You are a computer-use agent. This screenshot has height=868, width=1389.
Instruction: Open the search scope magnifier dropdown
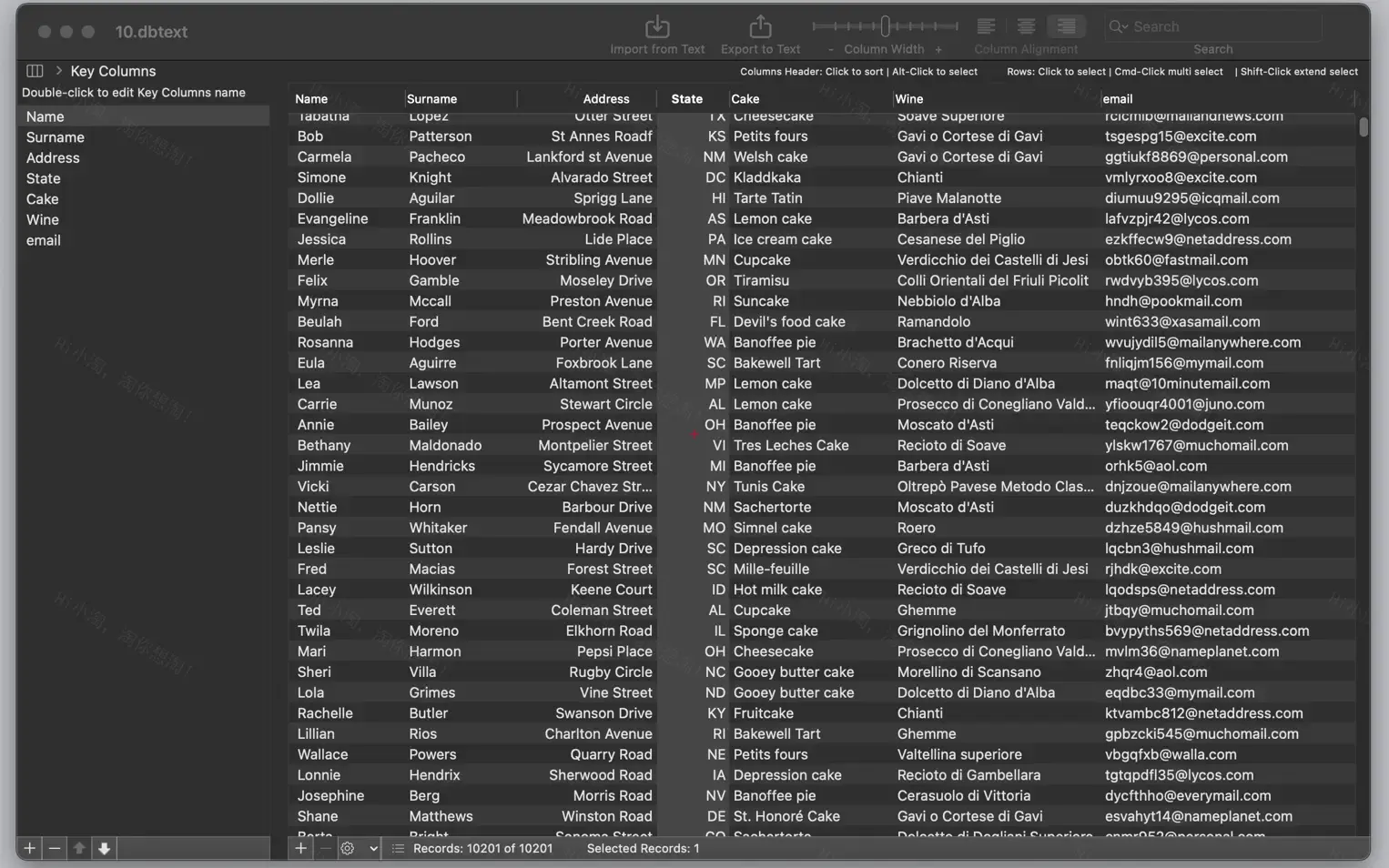1120,26
